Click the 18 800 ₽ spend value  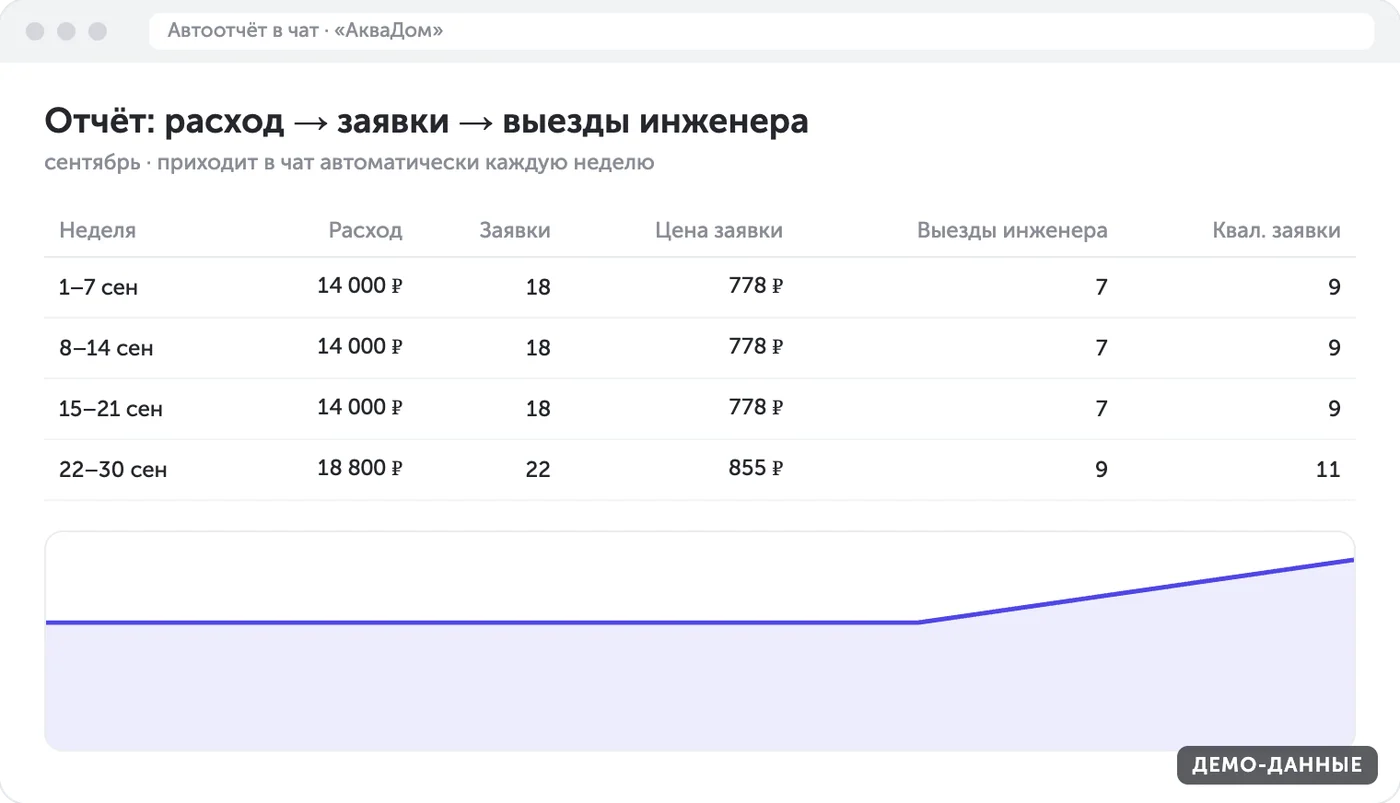[360, 469]
